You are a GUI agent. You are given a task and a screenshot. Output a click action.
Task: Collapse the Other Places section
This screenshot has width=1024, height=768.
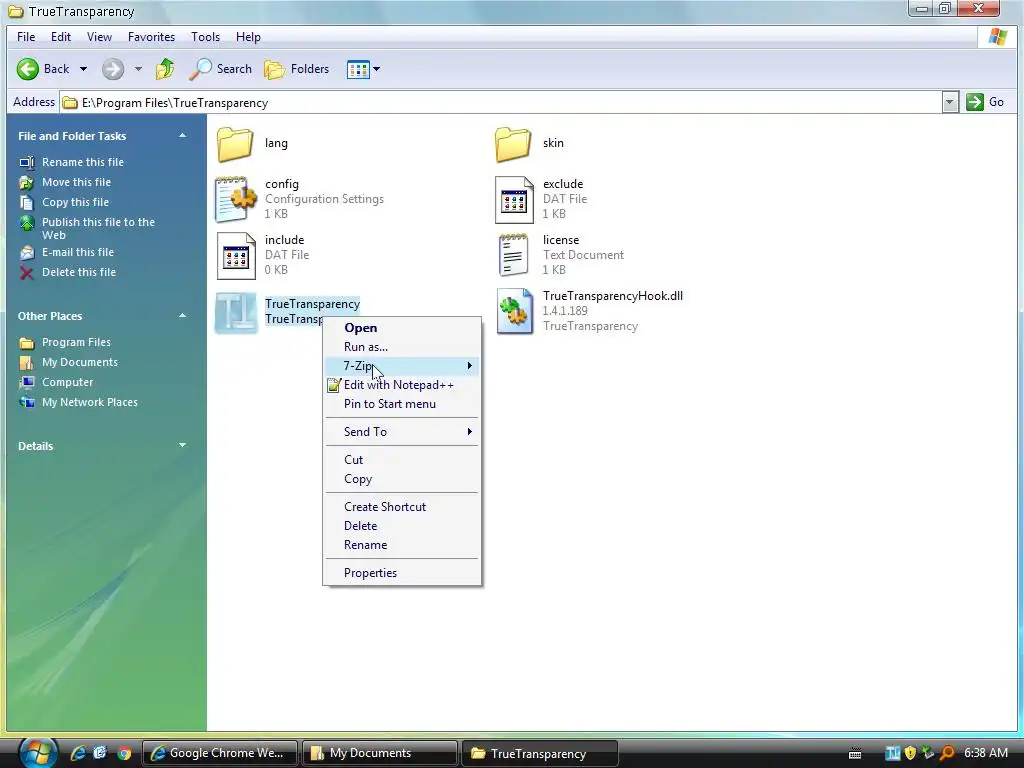click(x=182, y=316)
